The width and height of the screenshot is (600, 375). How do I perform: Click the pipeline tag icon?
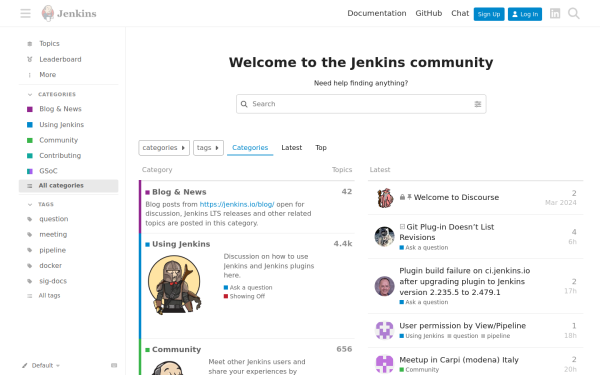click(30, 250)
